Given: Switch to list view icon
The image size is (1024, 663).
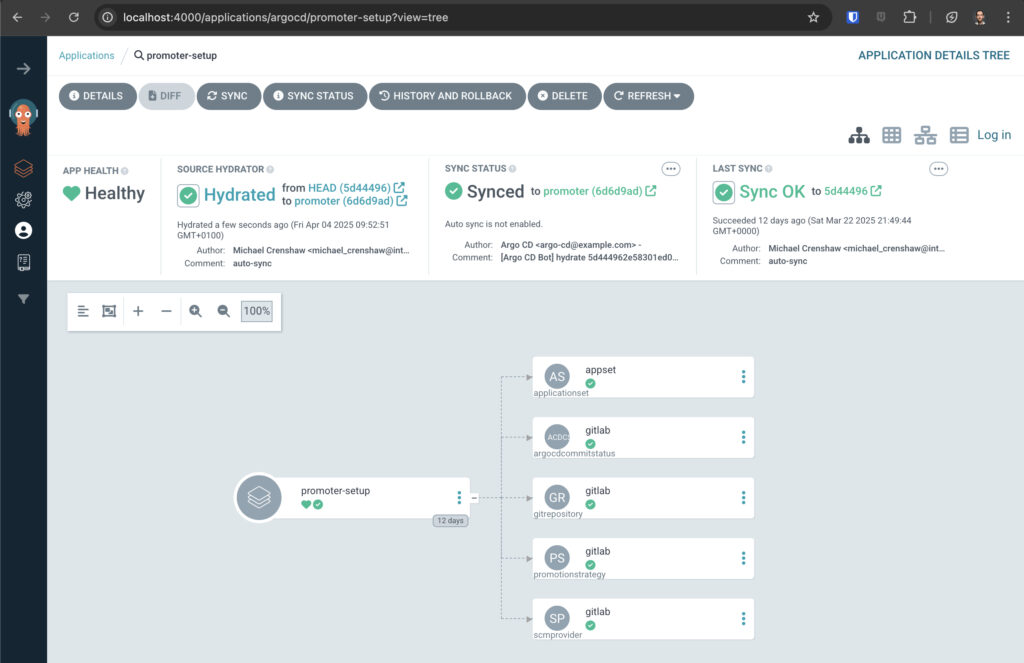Looking at the screenshot, I should click(x=959, y=135).
